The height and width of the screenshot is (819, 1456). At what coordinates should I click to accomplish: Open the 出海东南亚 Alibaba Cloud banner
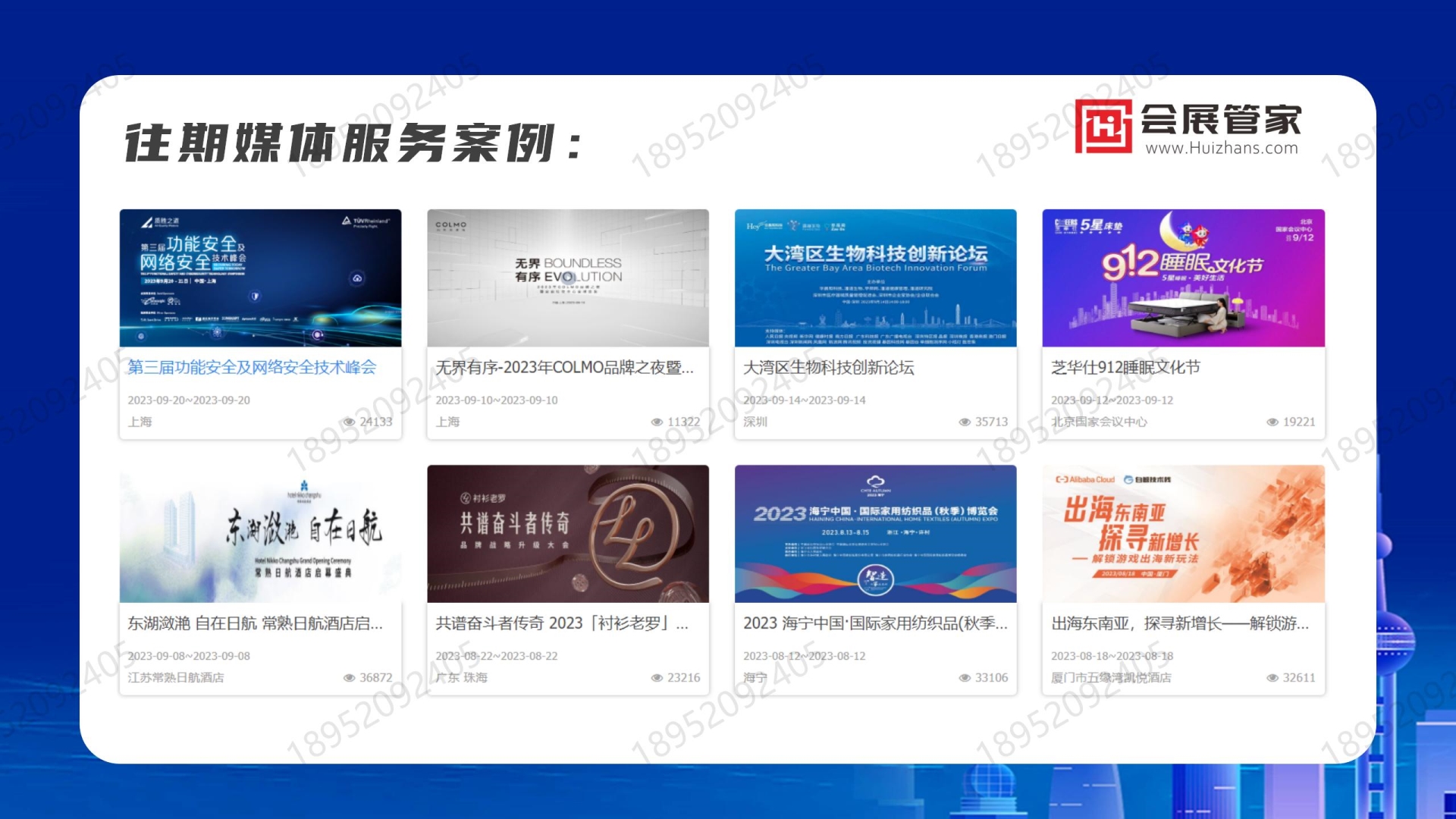1183,534
